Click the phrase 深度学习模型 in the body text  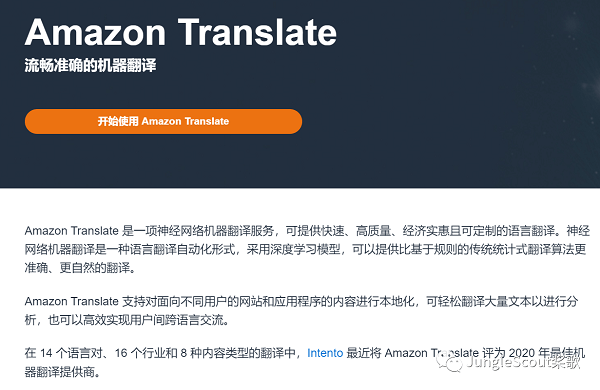coord(305,250)
